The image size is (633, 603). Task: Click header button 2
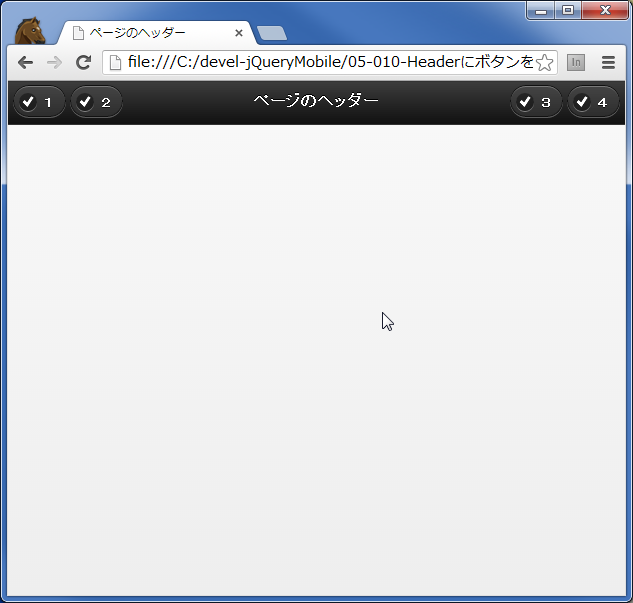pos(96,102)
